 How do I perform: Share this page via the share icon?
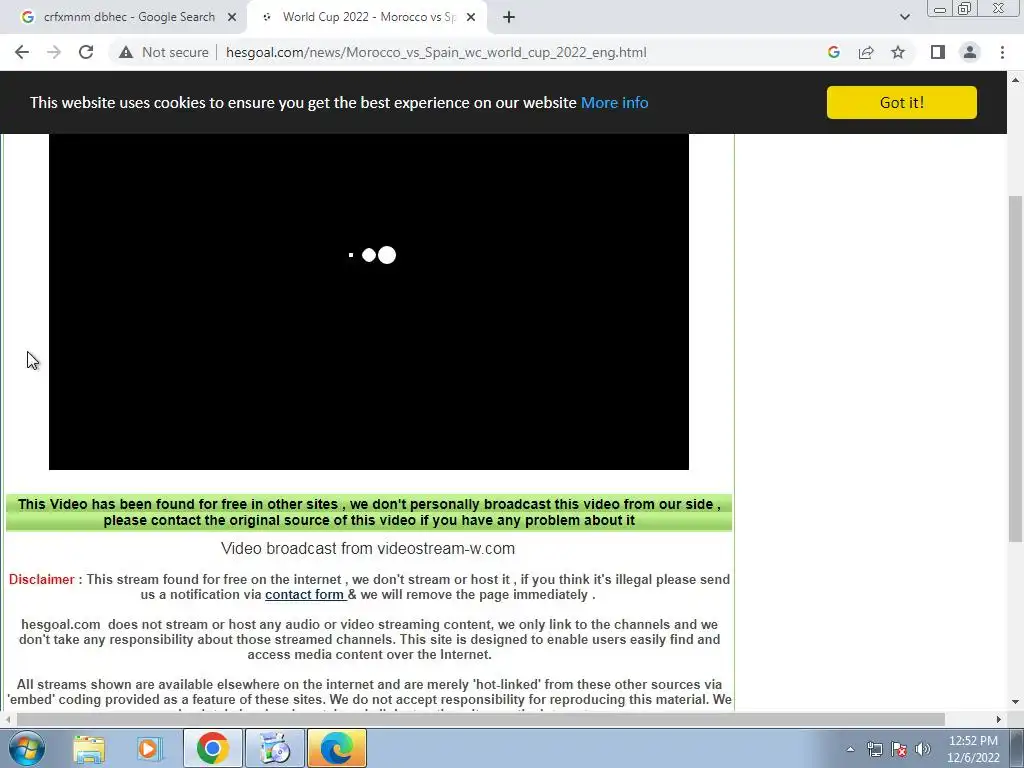pos(866,52)
